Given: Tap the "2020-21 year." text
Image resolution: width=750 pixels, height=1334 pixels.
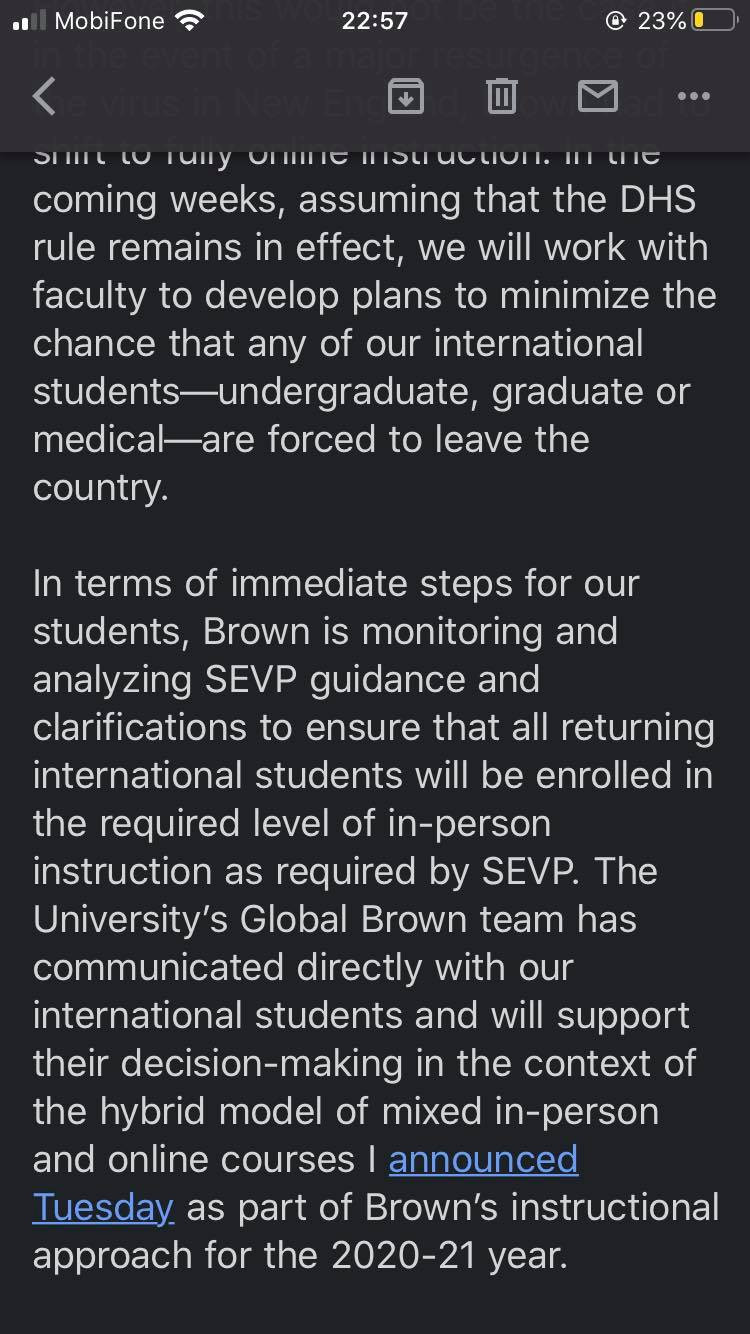Looking at the screenshot, I should [x=450, y=1255].
